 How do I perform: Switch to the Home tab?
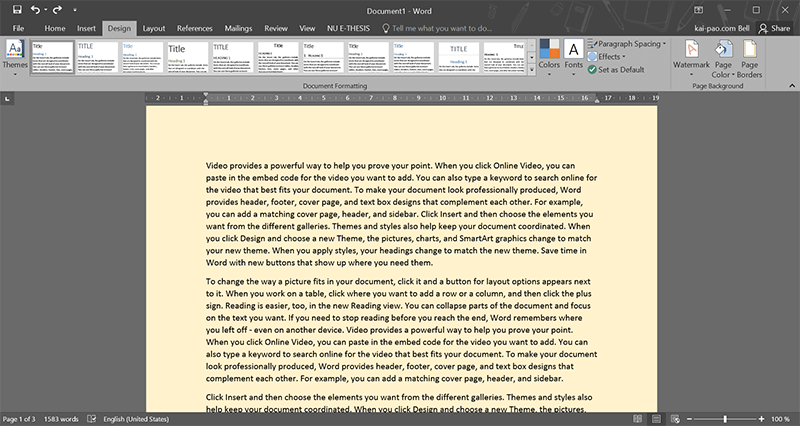coord(55,29)
